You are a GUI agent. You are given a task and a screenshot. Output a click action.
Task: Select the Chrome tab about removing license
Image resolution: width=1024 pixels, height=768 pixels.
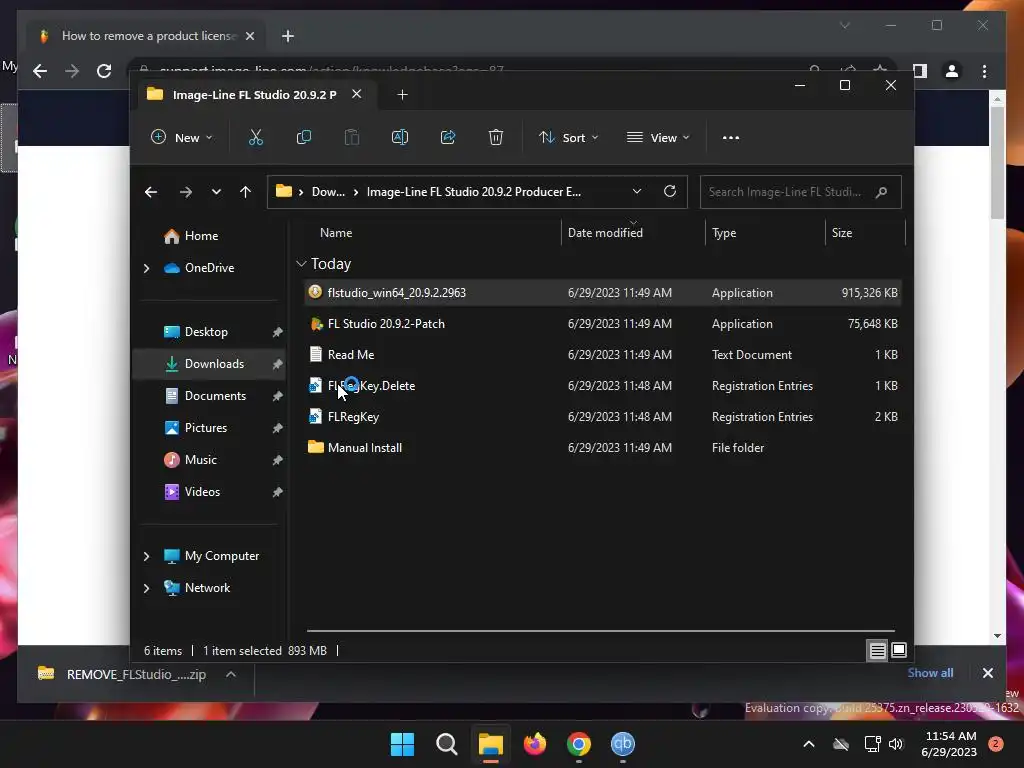[x=148, y=36]
